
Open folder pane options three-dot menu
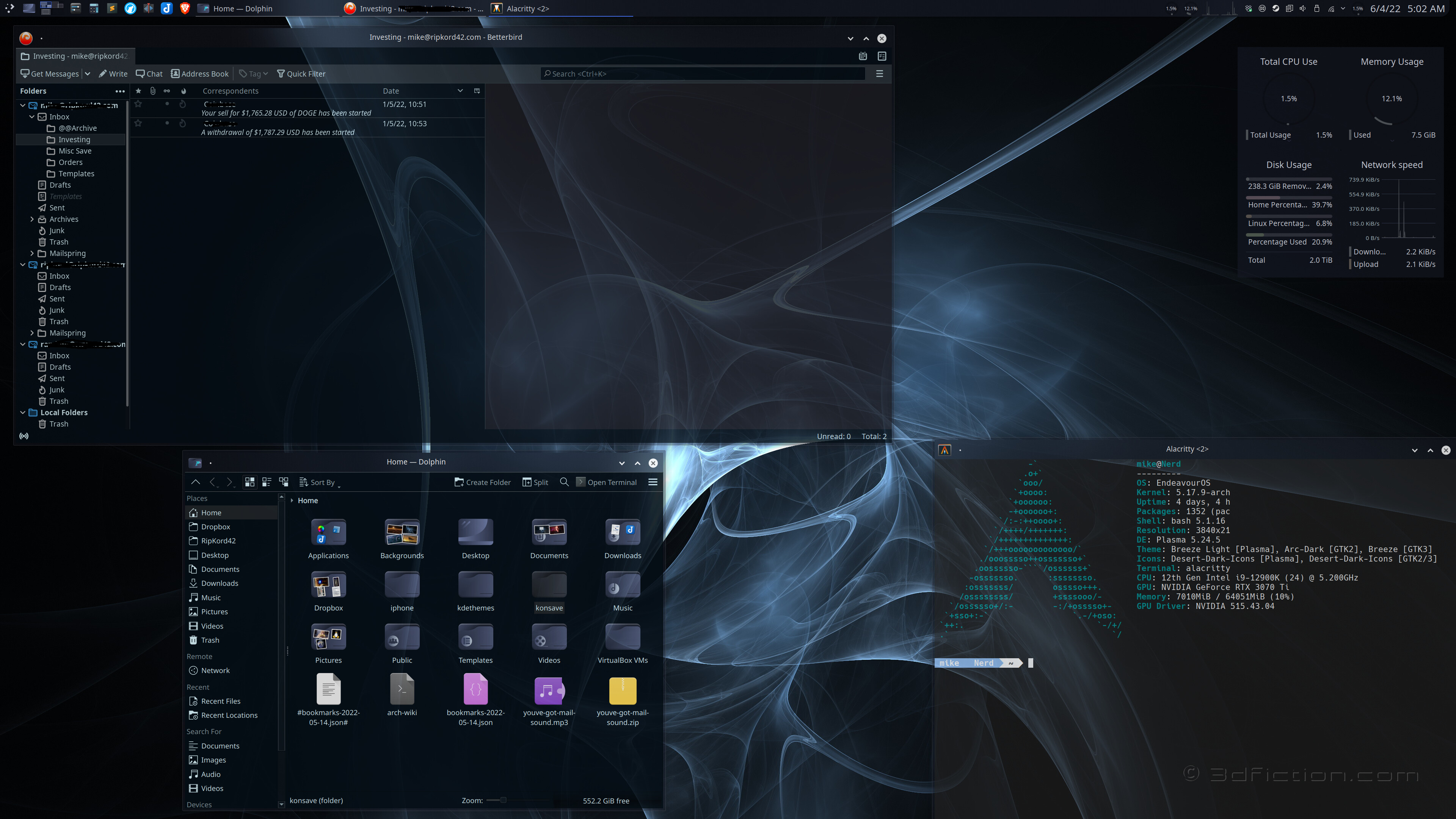tap(120, 91)
